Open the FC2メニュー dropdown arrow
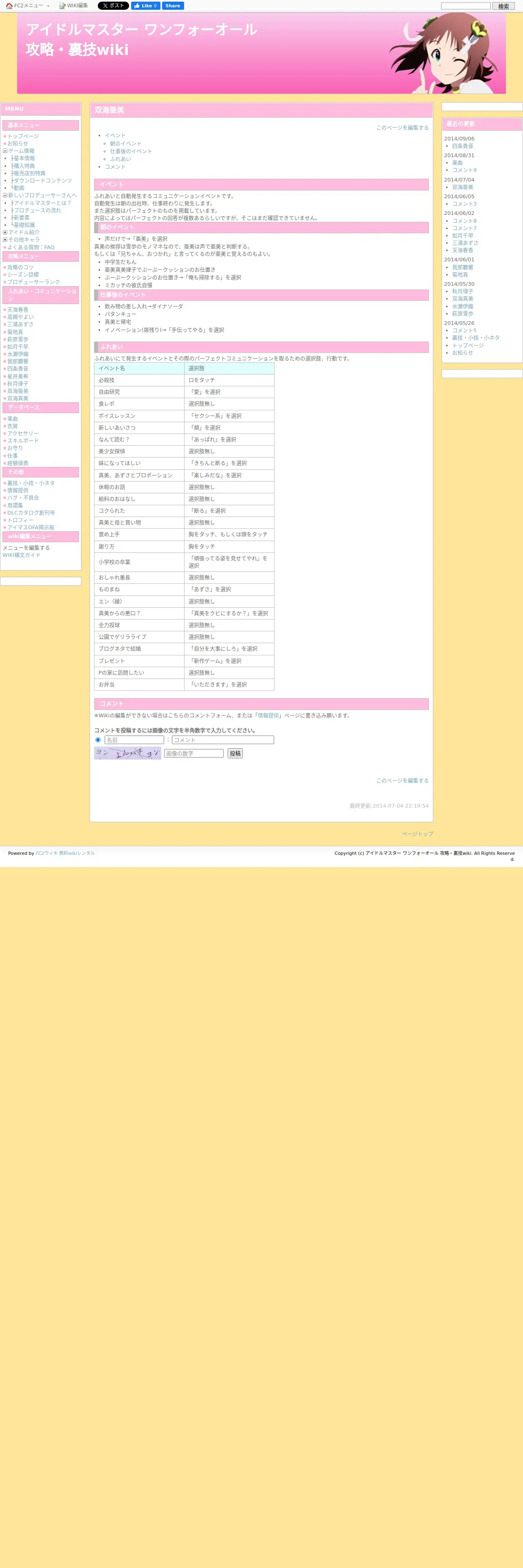This screenshot has height=1568, width=523. [48, 6]
